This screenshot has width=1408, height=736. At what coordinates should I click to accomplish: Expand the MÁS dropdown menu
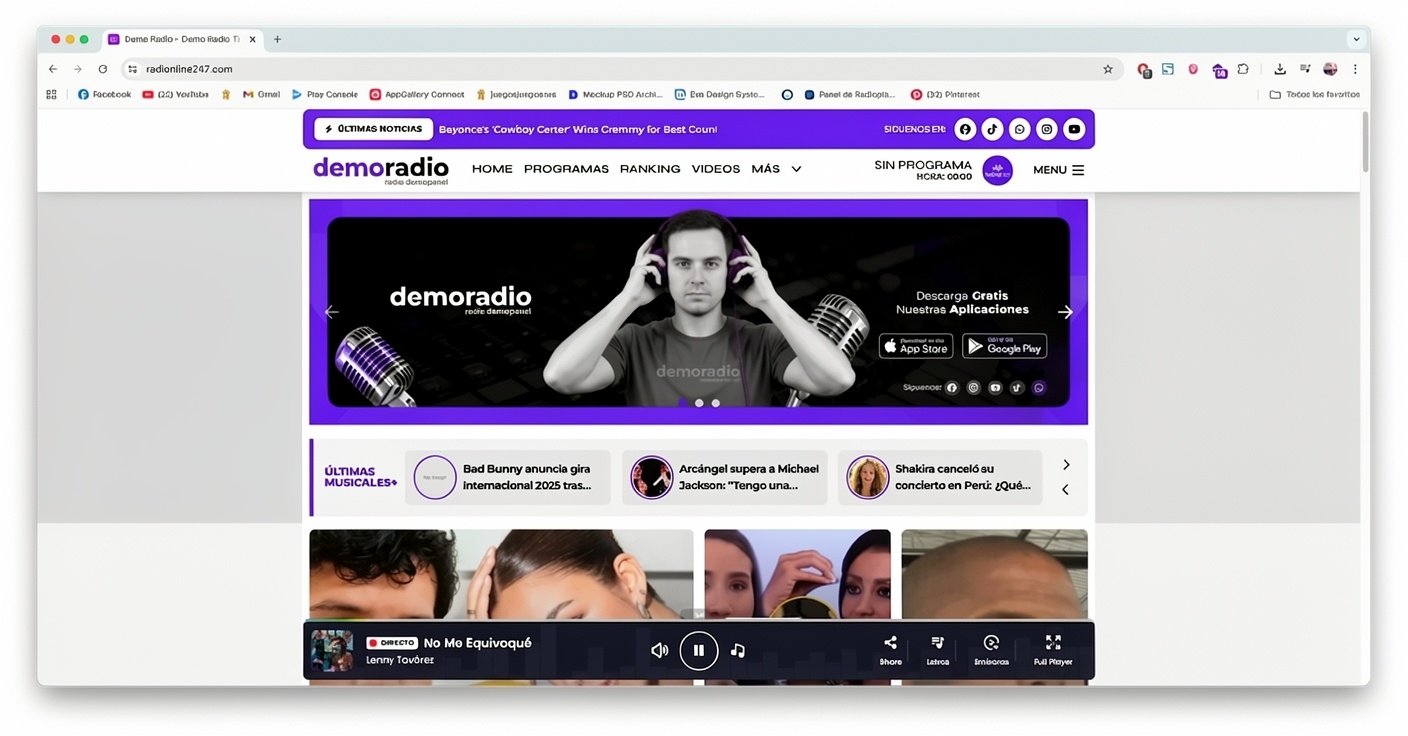776,169
